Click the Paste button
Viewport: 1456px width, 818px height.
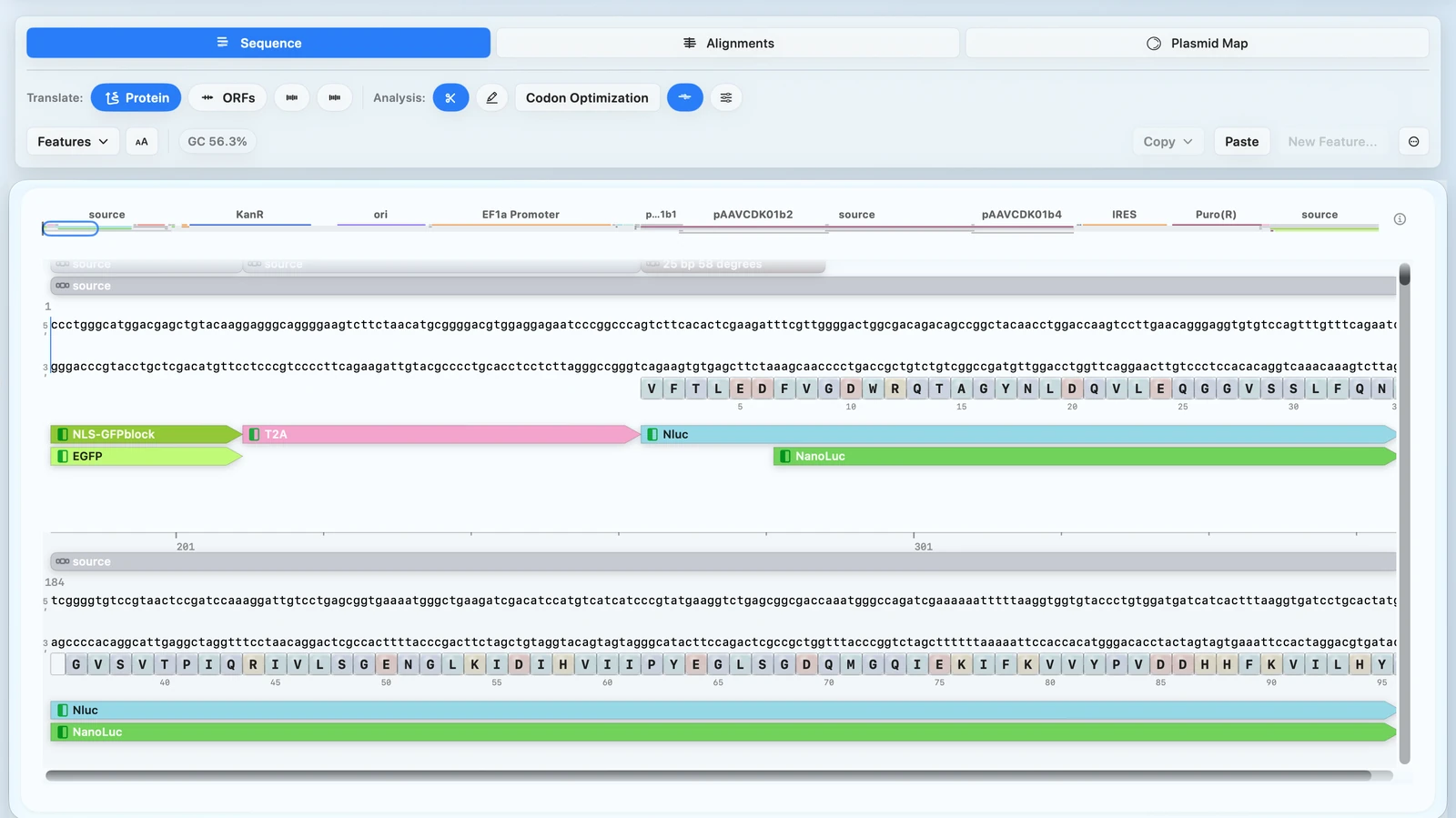1241,141
